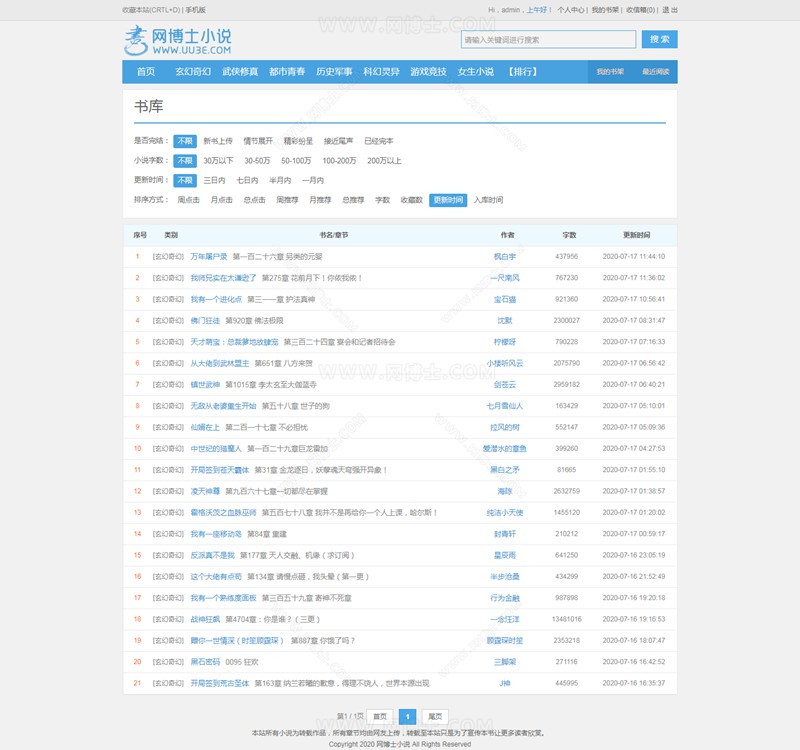Open 首页 in the blue navigation bar
800x750 pixels.
click(x=146, y=72)
